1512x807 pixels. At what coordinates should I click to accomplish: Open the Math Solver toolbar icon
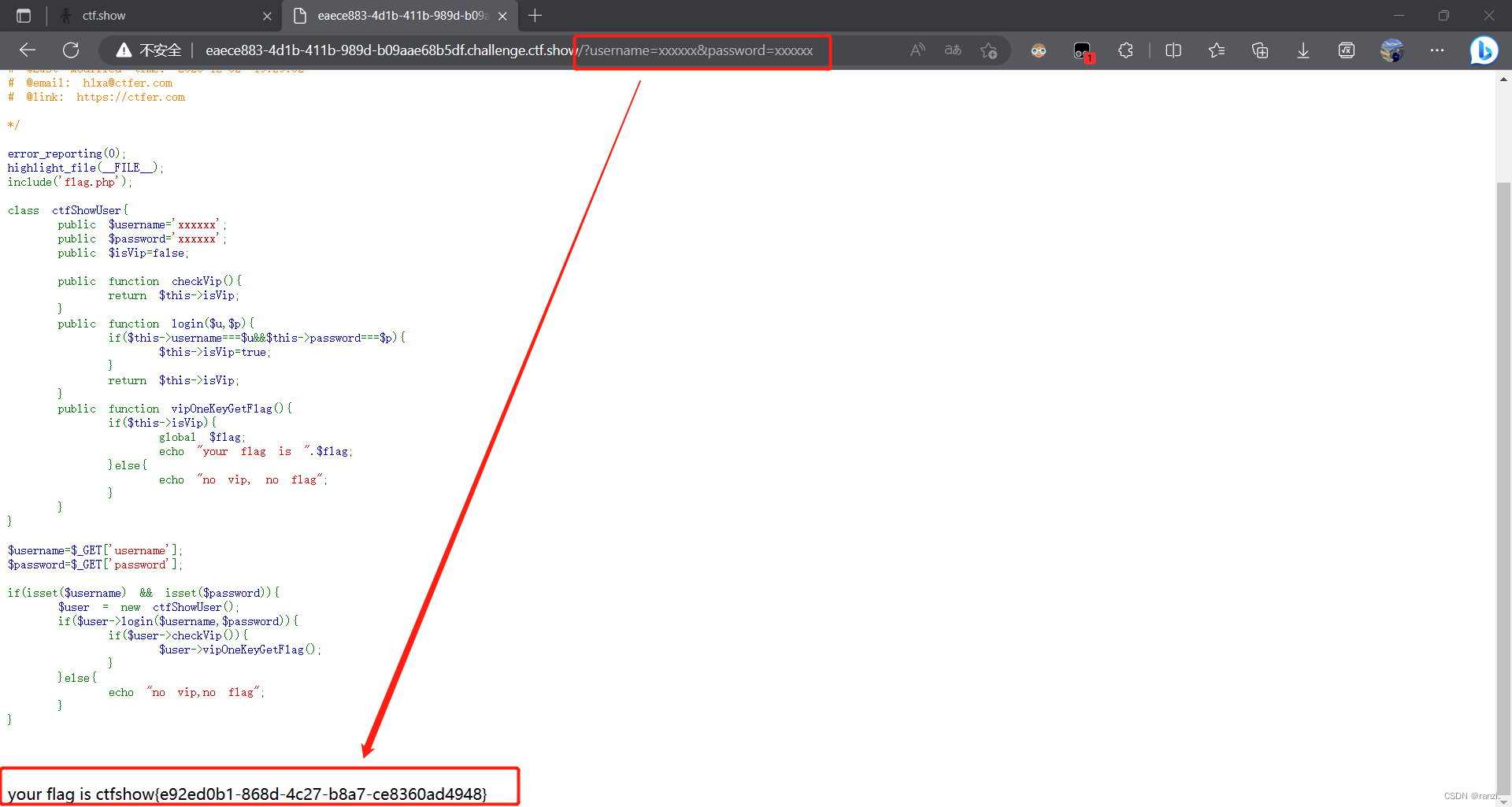point(1347,50)
